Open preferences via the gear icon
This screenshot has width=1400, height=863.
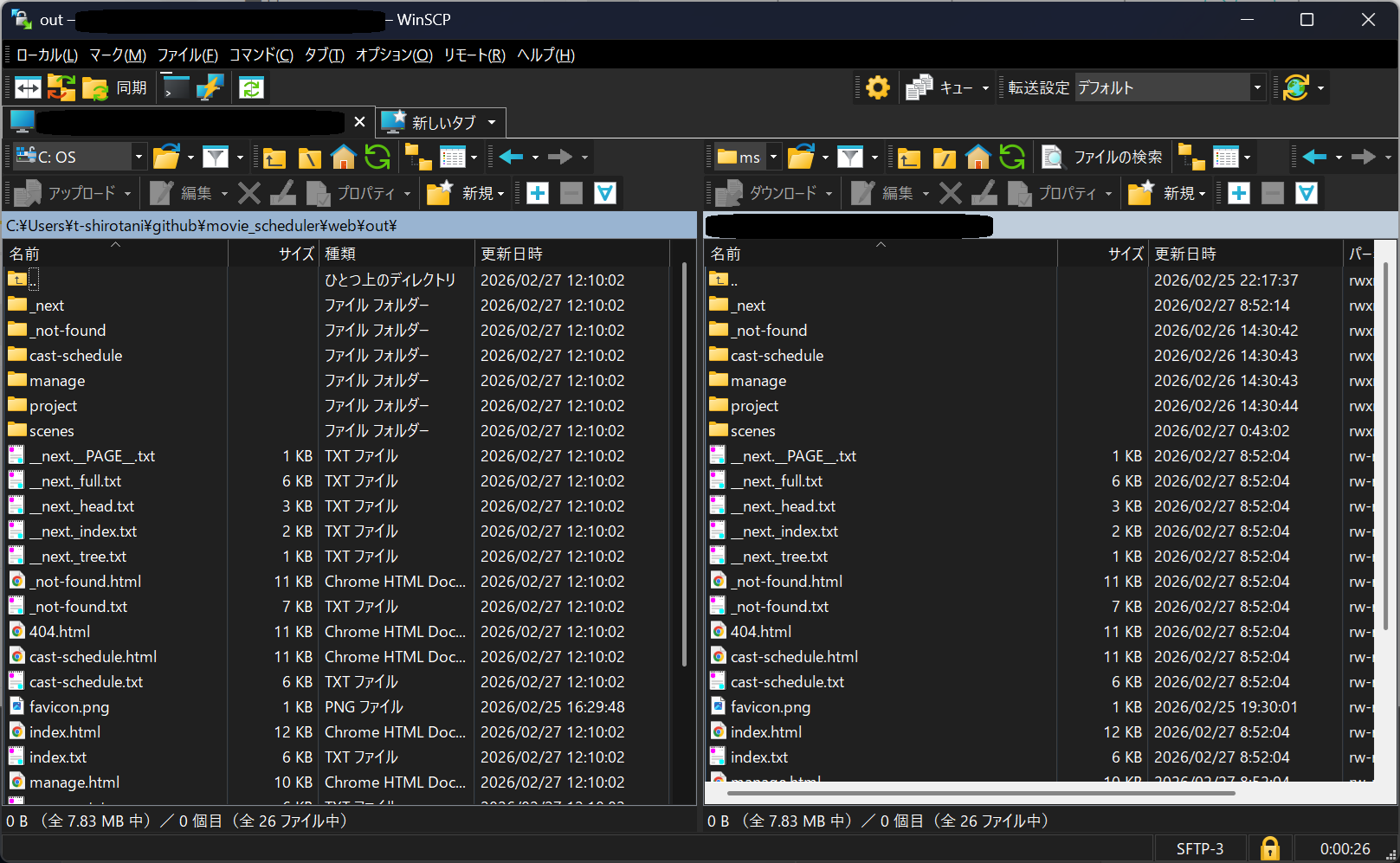[877, 87]
